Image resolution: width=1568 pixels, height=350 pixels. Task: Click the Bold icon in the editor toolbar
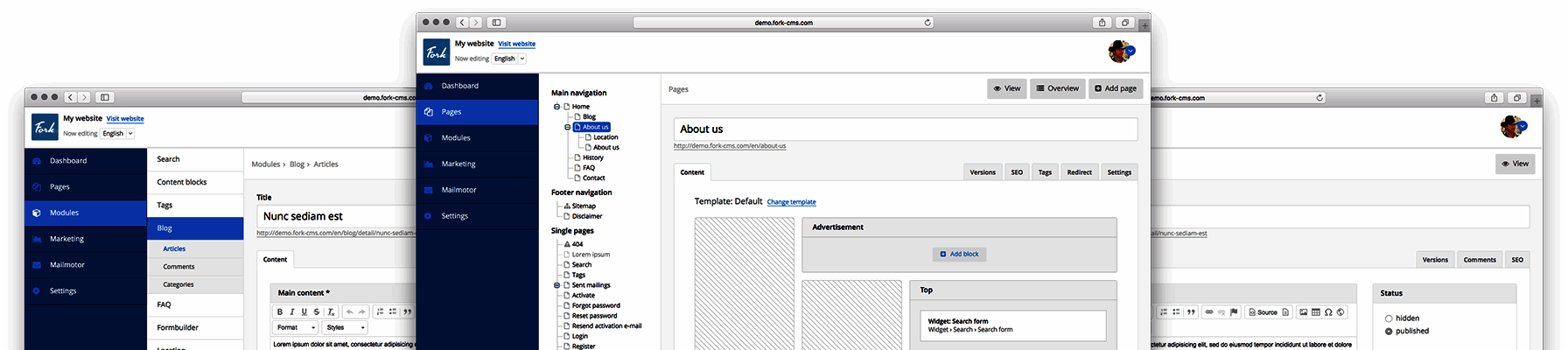(280, 311)
